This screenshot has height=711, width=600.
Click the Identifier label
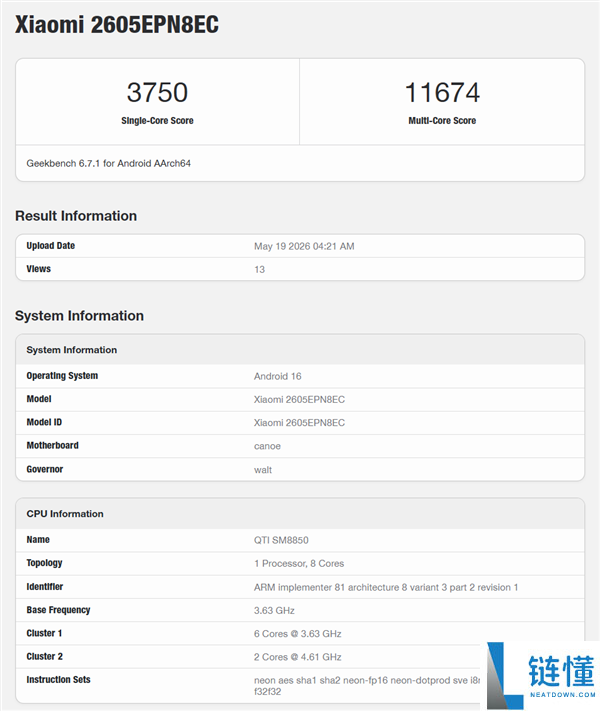[44, 587]
